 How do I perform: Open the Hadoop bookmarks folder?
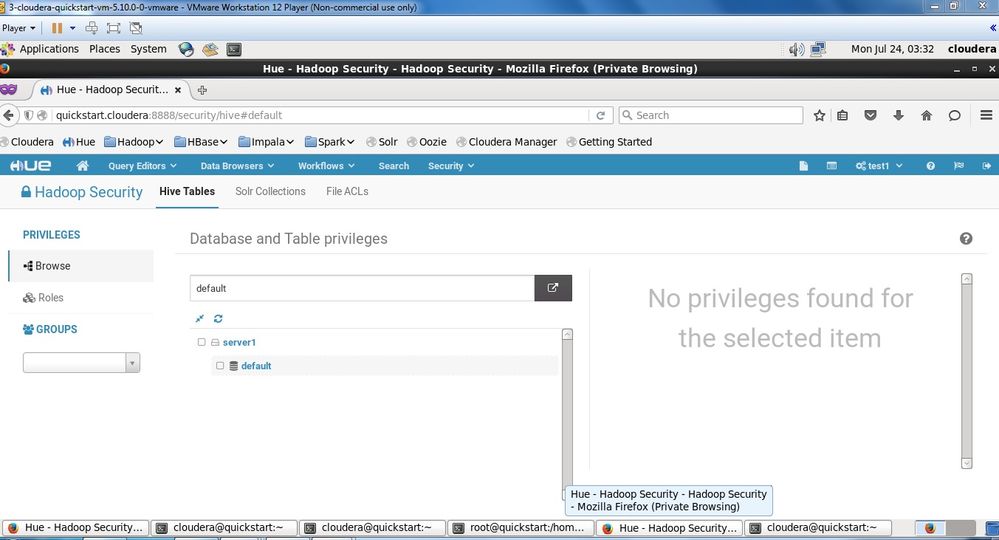(134, 142)
